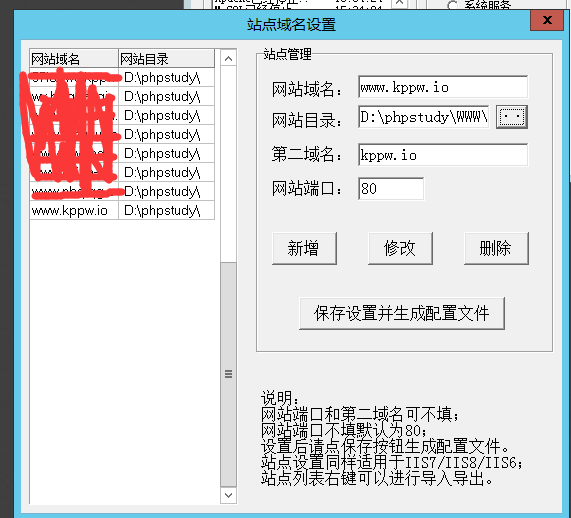Click the 新增 button to add site
The width and height of the screenshot is (571, 518).
[x=304, y=248]
